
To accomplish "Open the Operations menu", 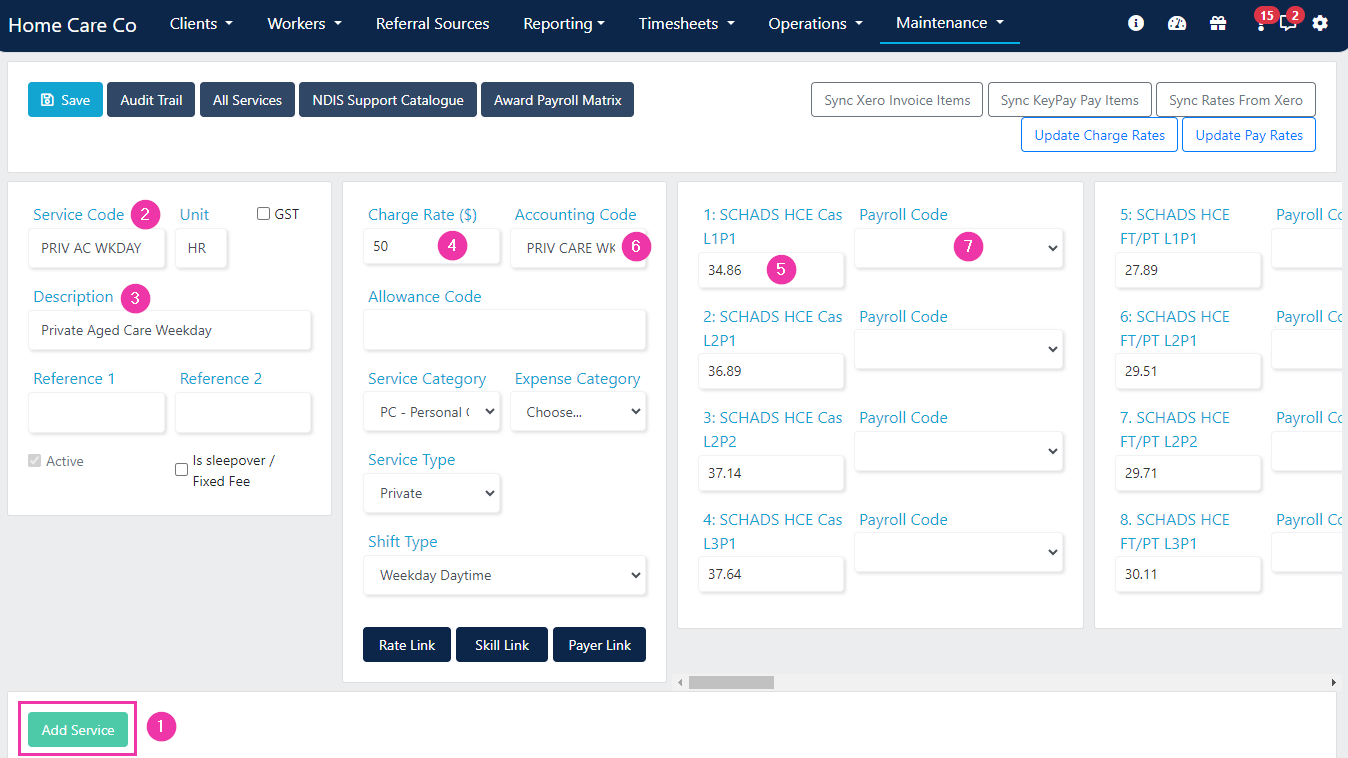I will pyautogui.click(x=815, y=23).
